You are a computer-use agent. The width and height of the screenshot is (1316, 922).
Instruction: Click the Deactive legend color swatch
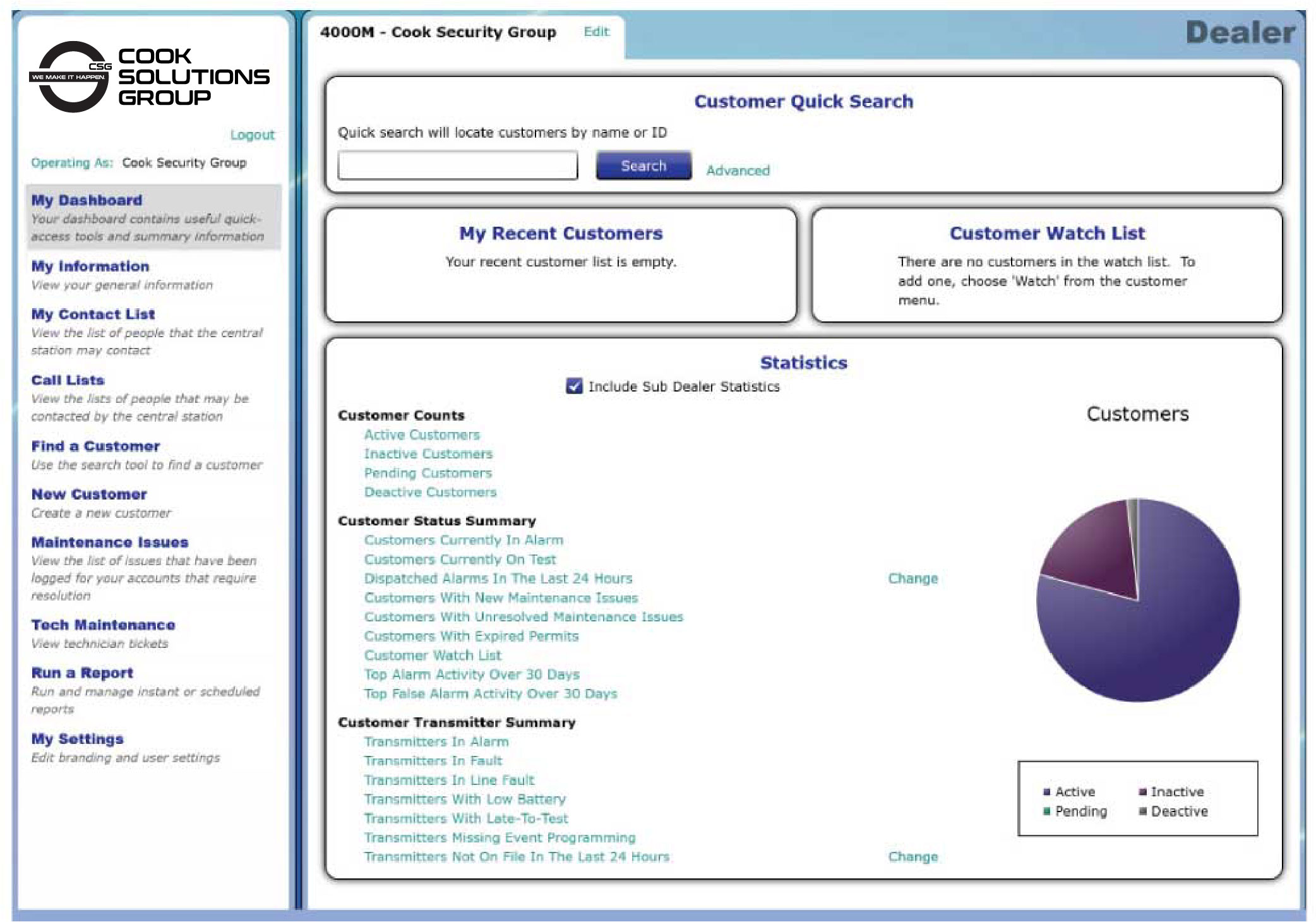[x=1142, y=811]
